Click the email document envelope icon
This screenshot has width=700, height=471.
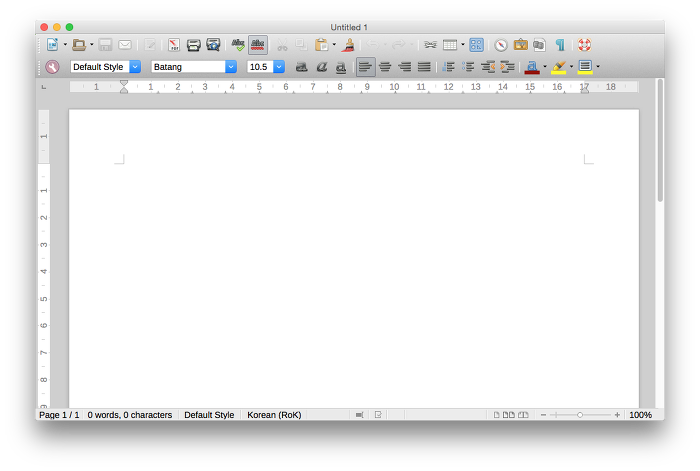(125, 45)
